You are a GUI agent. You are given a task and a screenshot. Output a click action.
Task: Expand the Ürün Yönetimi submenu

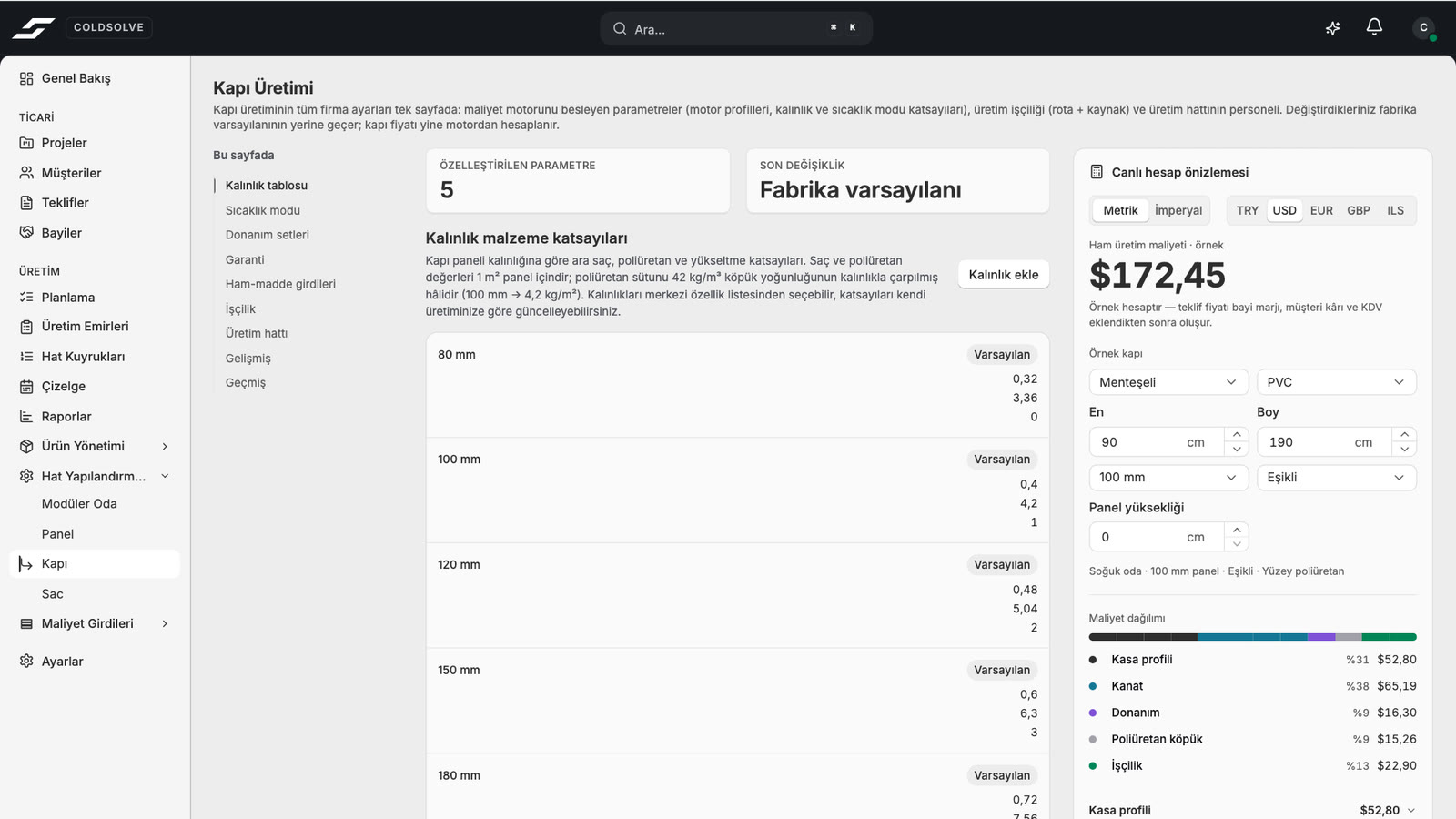[x=165, y=446]
